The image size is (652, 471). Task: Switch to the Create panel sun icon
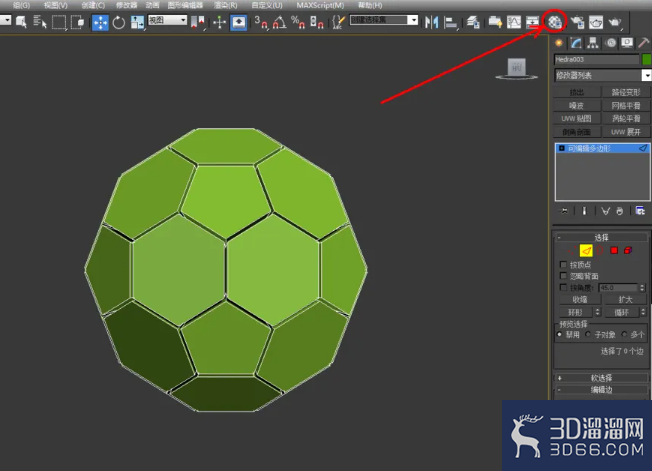click(559, 43)
